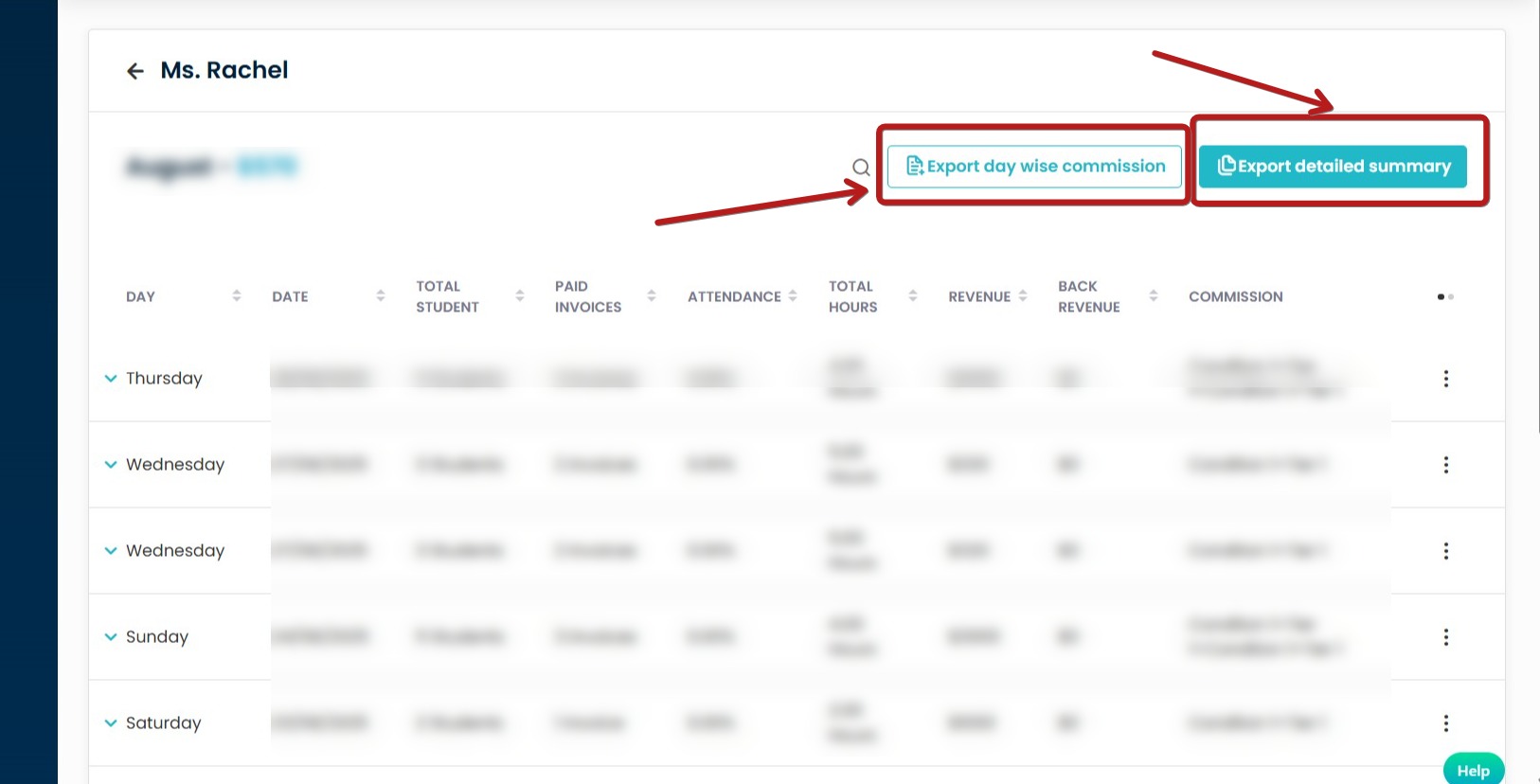
Task: Expand the Saturday row chevron
Action: pyautogui.click(x=111, y=723)
